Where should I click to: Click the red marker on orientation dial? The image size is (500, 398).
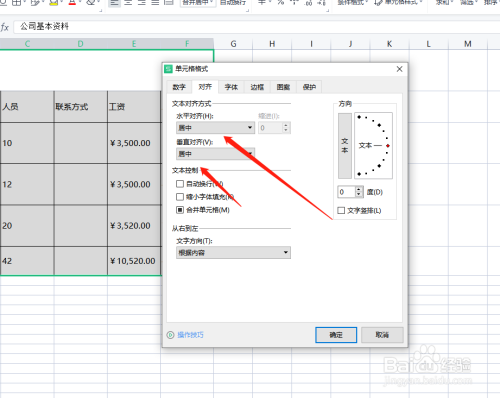click(x=388, y=146)
